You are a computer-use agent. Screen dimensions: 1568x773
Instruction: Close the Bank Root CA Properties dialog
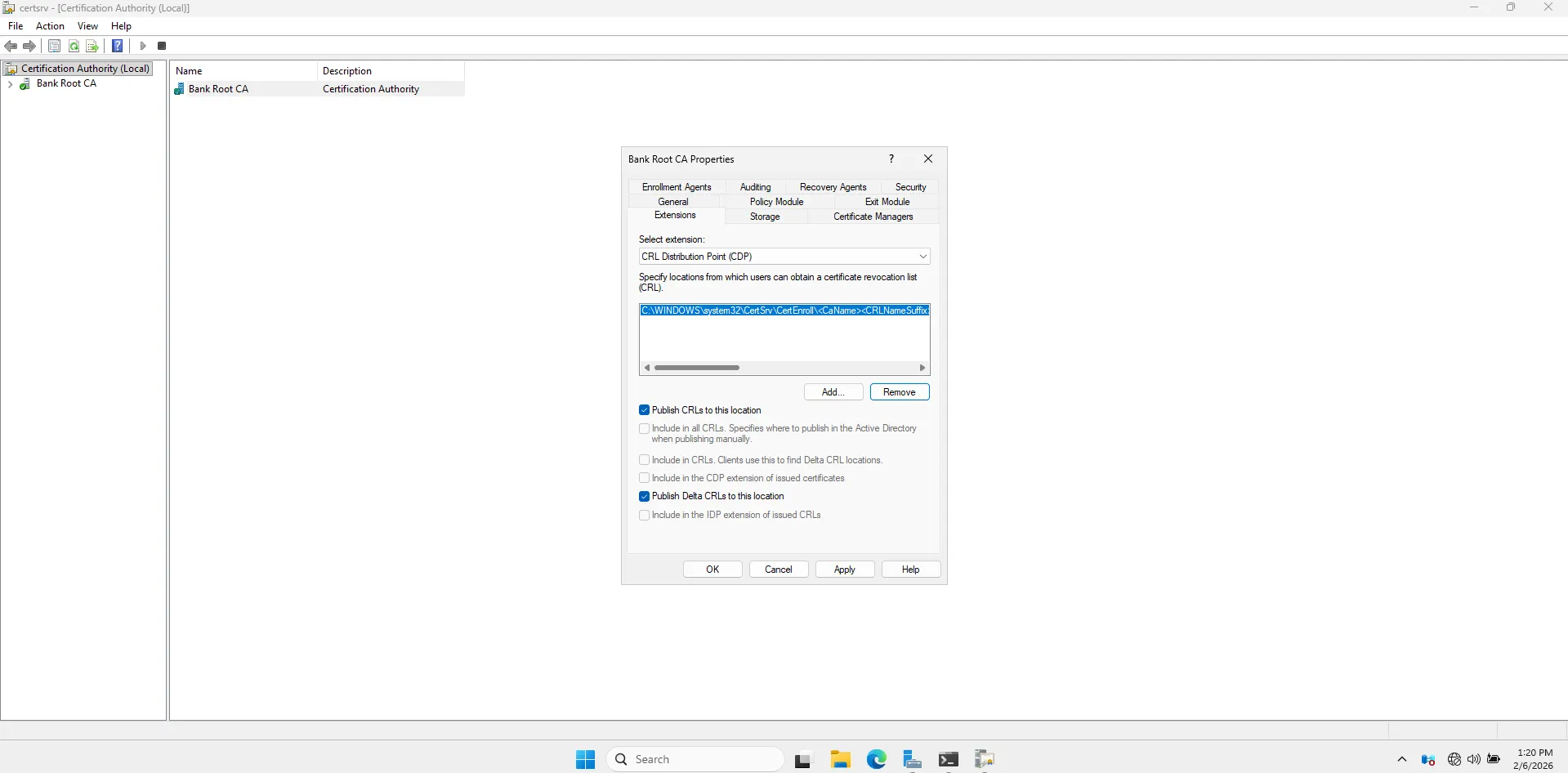coord(928,159)
